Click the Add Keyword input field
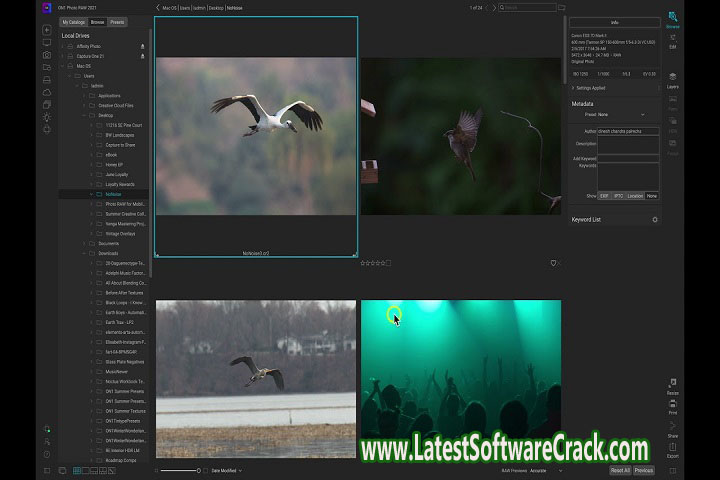The image size is (720, 480). [628, 158]
